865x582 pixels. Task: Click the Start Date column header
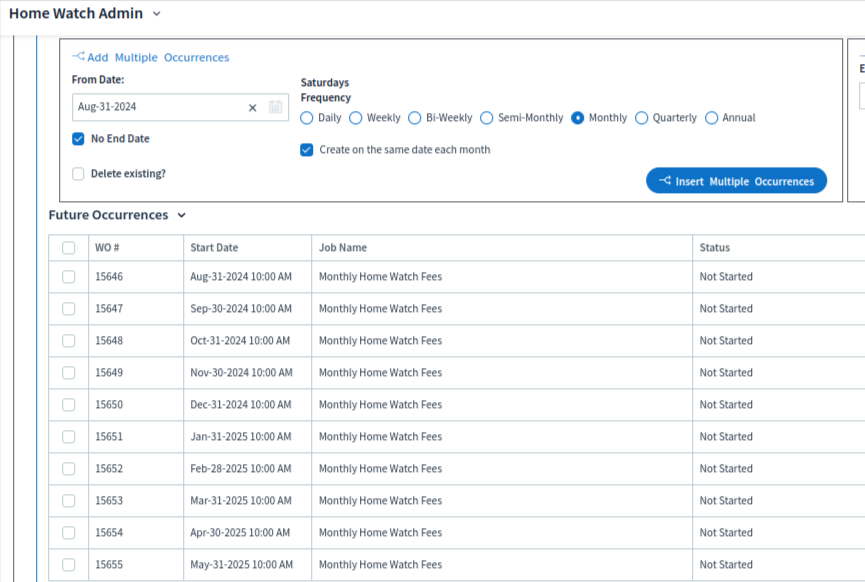[214, 248]
